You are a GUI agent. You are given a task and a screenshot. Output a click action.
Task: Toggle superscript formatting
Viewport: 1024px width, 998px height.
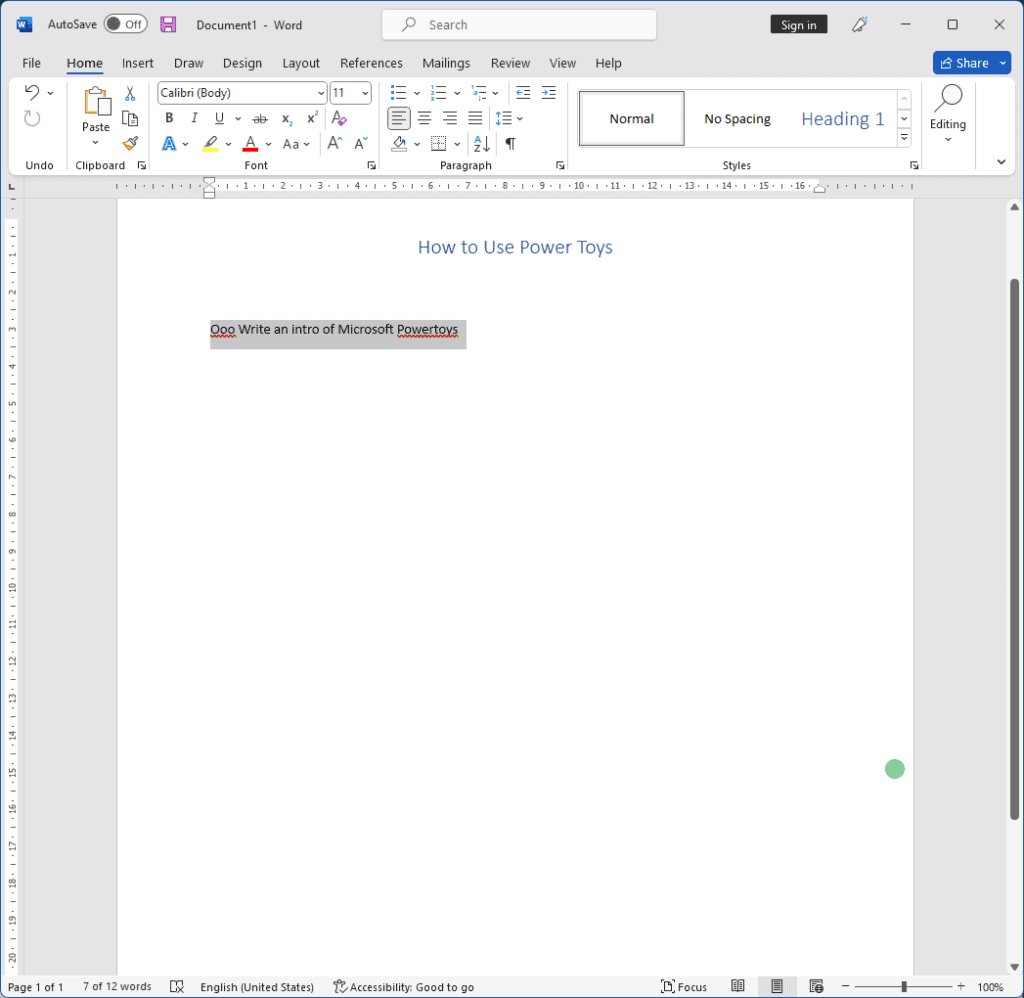(312, 118)
